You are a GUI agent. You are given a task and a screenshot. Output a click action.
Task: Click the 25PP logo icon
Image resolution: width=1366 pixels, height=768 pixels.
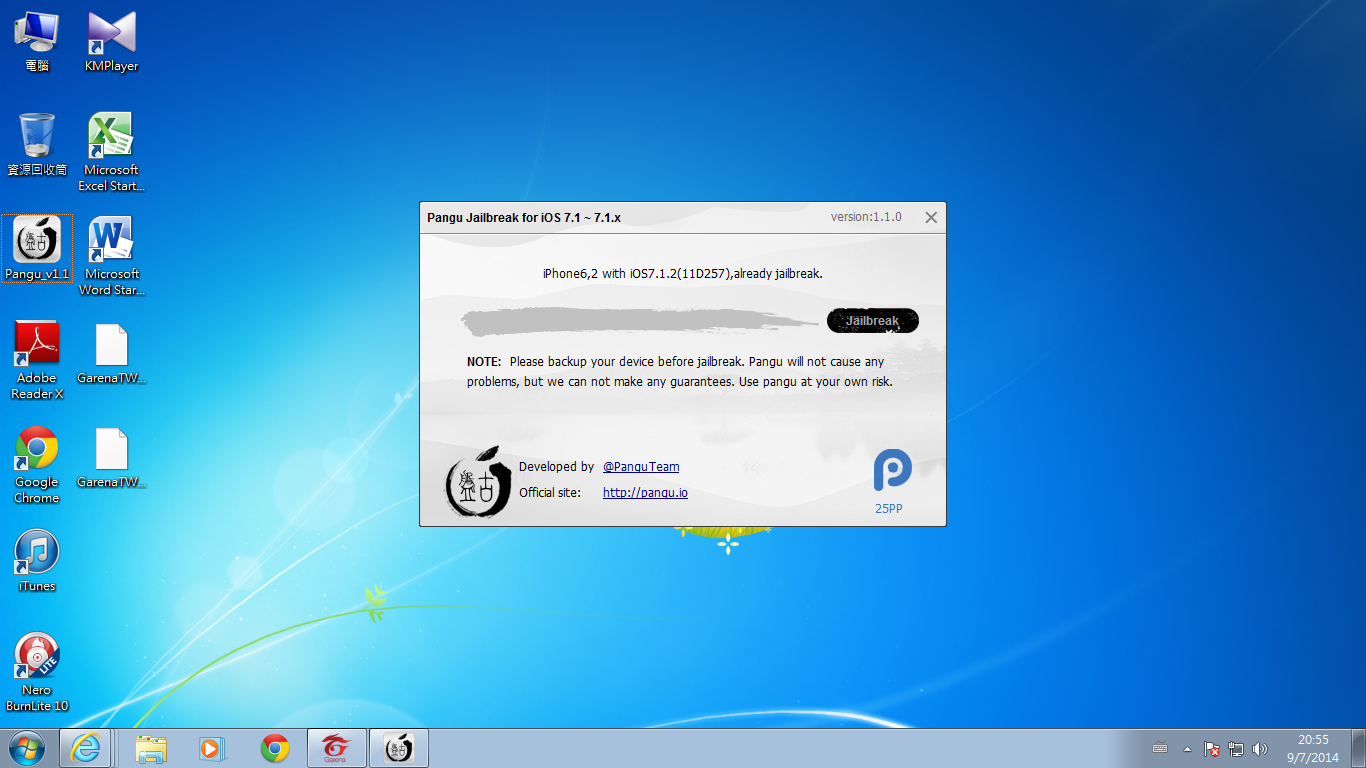pyautogui.click(x=892, y=471)
